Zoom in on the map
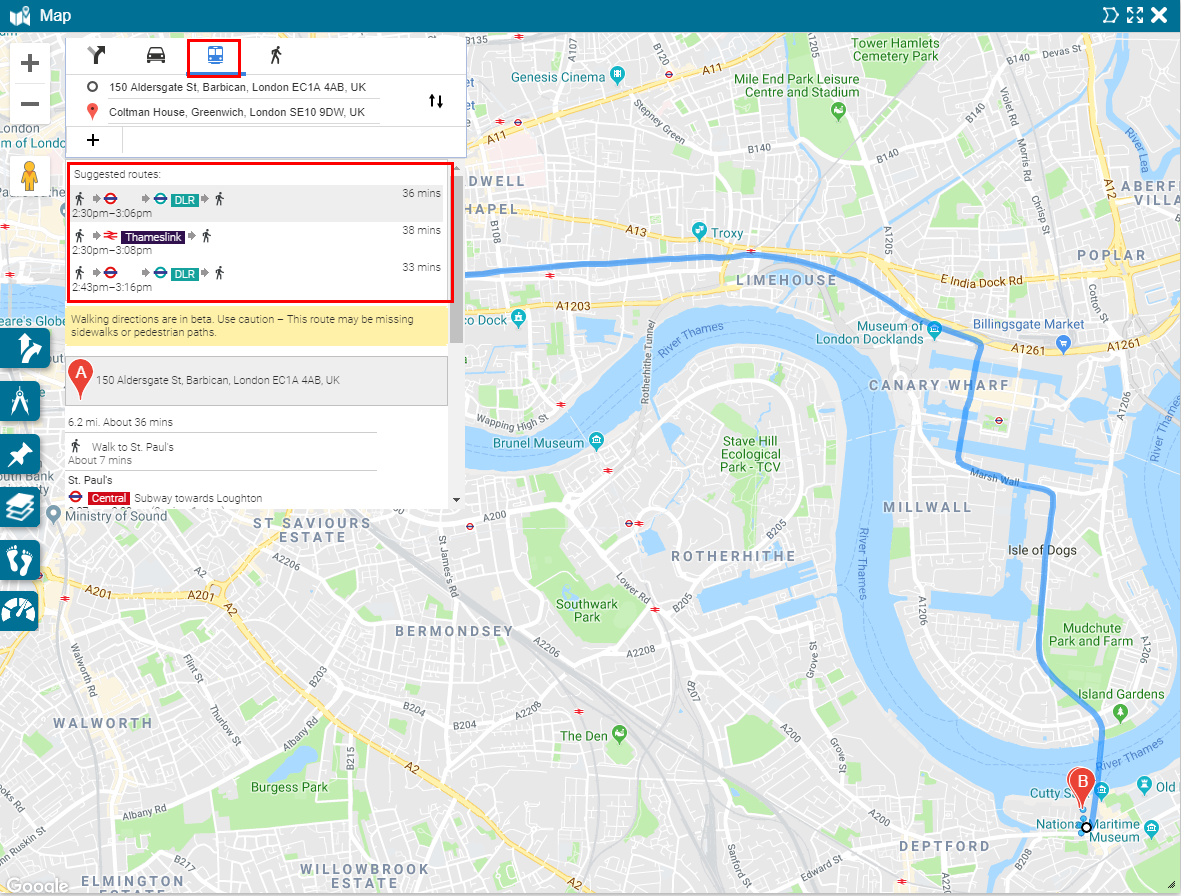Viewport: 1181px width, 896px height. 30,64
